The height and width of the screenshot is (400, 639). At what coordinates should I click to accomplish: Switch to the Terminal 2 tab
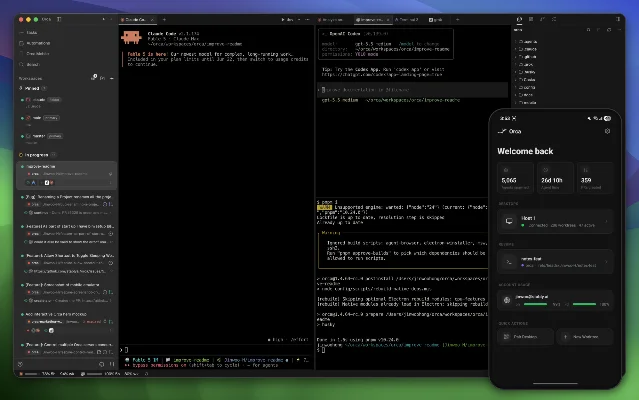pos(407,20)
